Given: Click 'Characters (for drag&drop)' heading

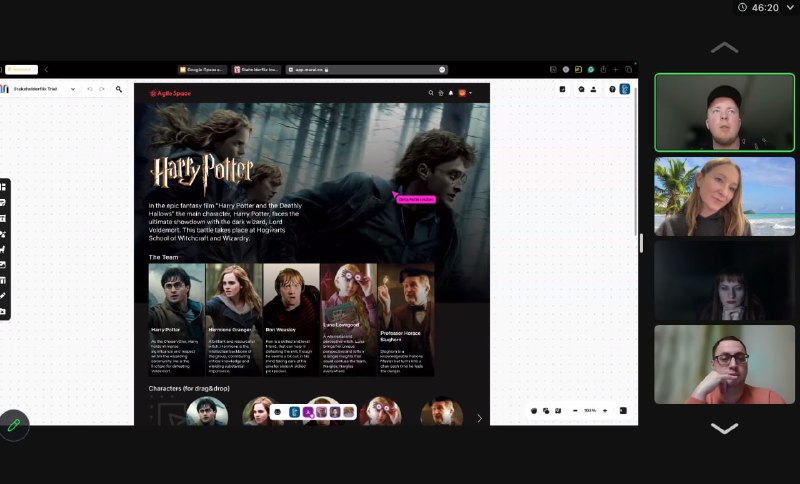Looking at the screenshot, I should tap(189, 389).
